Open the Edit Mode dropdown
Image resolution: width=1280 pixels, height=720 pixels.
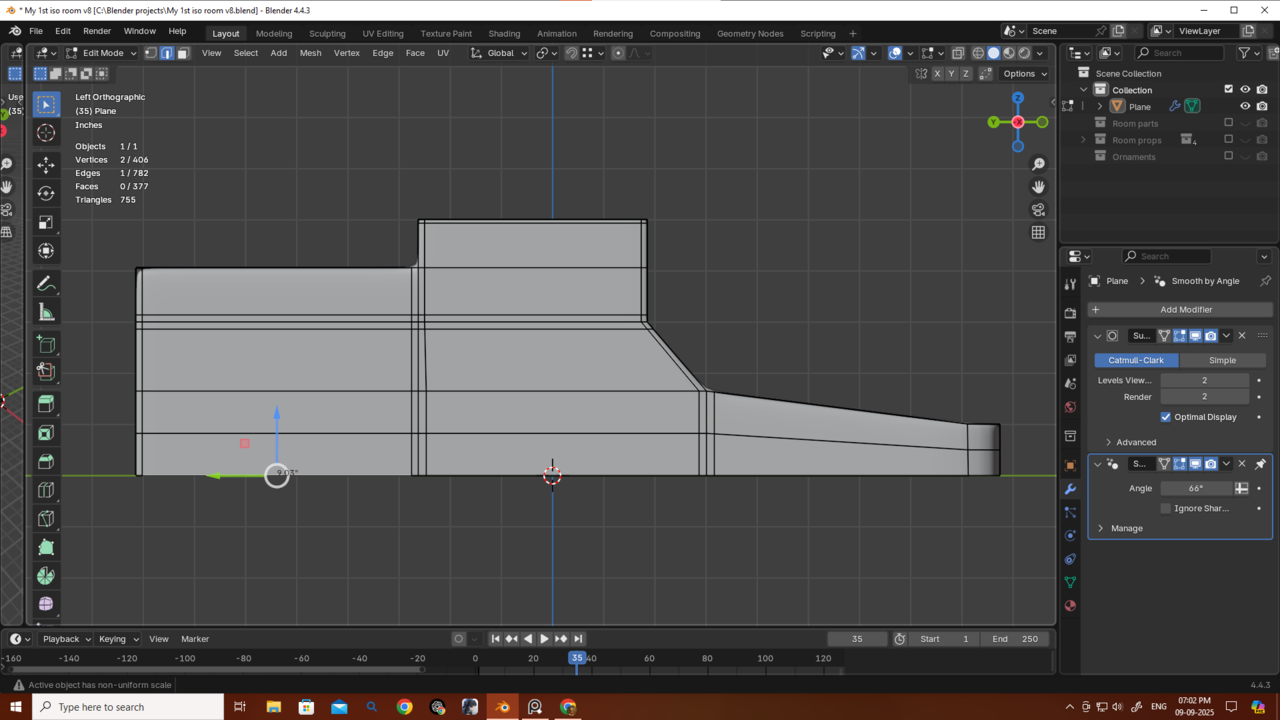tap(102, 53)
